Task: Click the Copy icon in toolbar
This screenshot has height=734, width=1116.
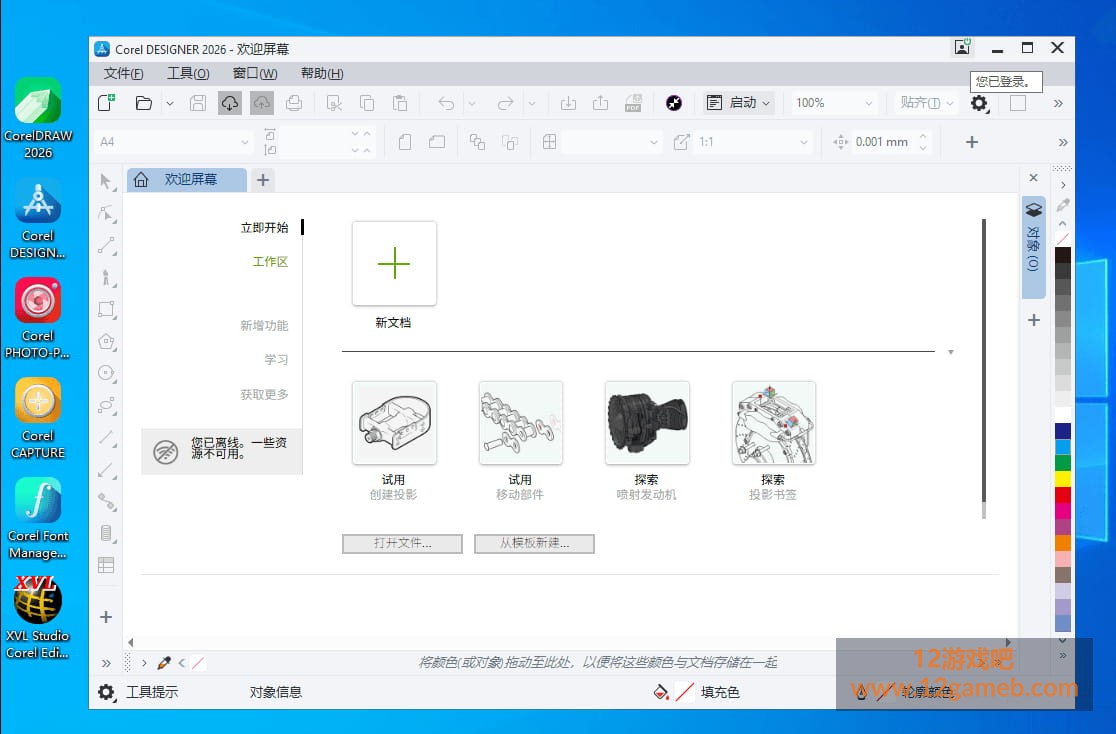Action: [367, 103]
